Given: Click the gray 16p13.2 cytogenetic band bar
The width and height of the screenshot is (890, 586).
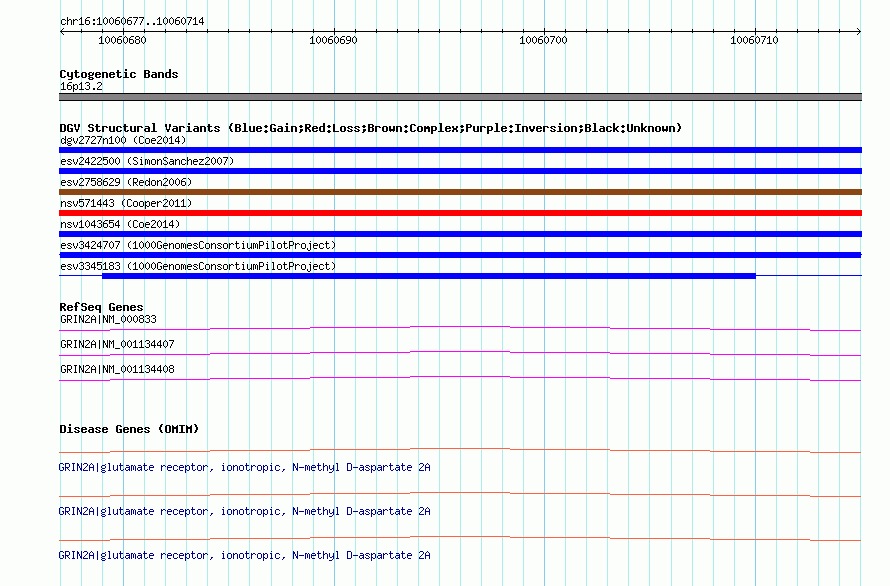Looking at the screenshot, I should pyautogui.click(x=460, y=97).
